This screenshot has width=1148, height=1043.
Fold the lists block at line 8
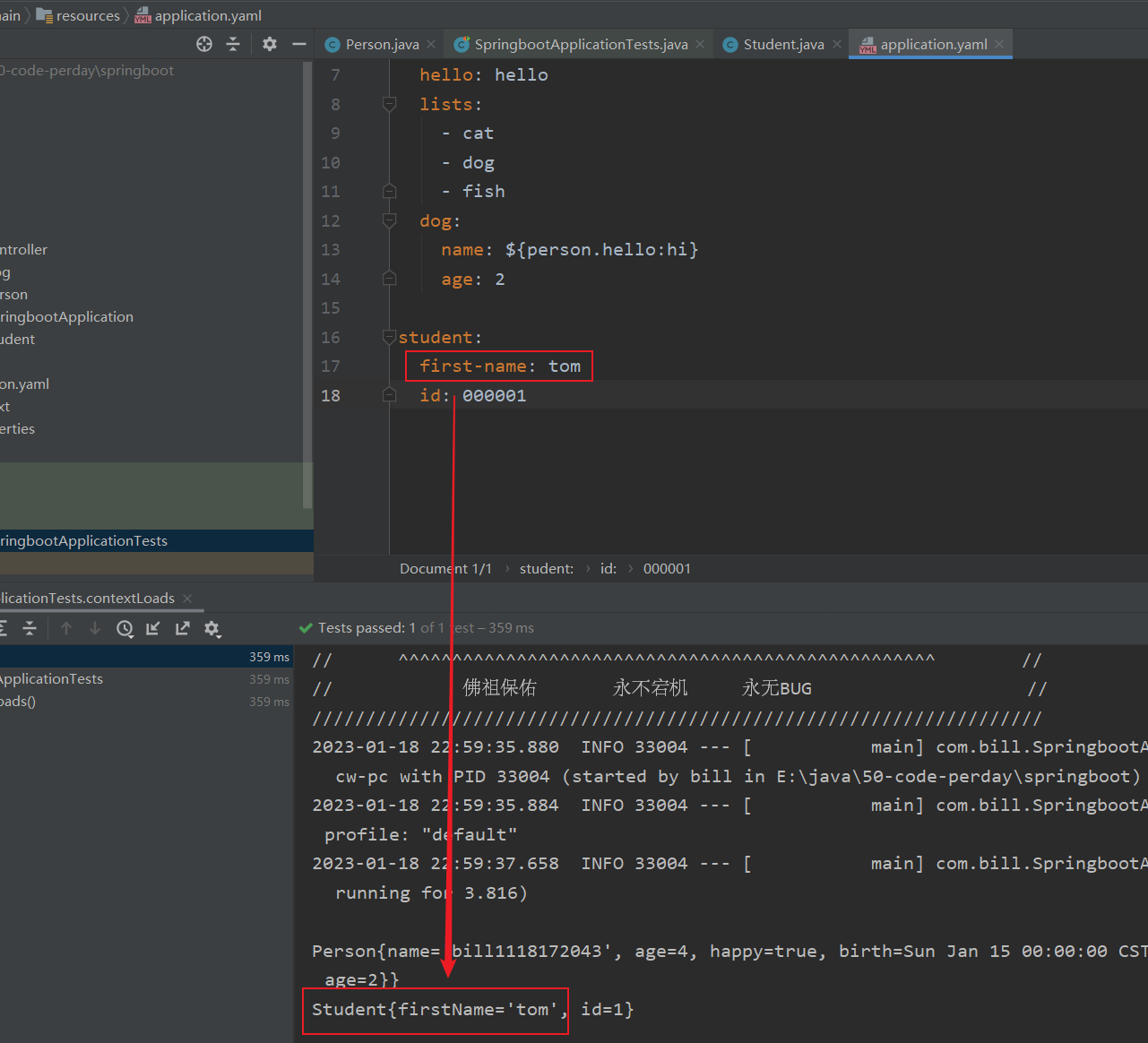(389, 104)
